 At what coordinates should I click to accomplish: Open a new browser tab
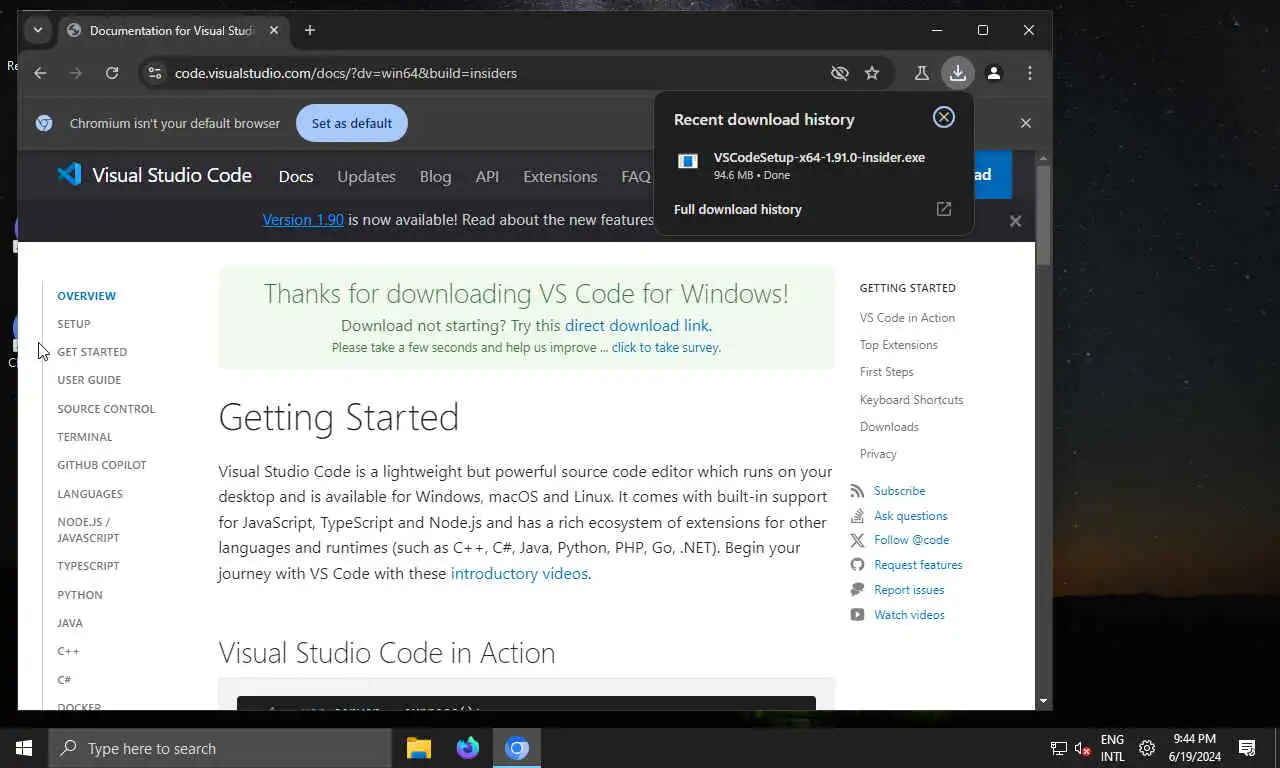pos(310,30)
